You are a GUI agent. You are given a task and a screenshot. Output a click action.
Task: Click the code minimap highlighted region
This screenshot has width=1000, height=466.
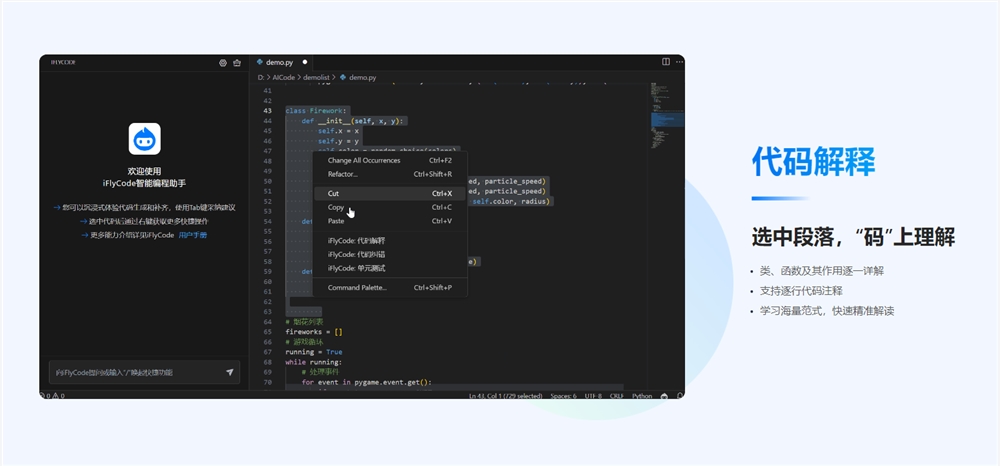pos(667,119)
